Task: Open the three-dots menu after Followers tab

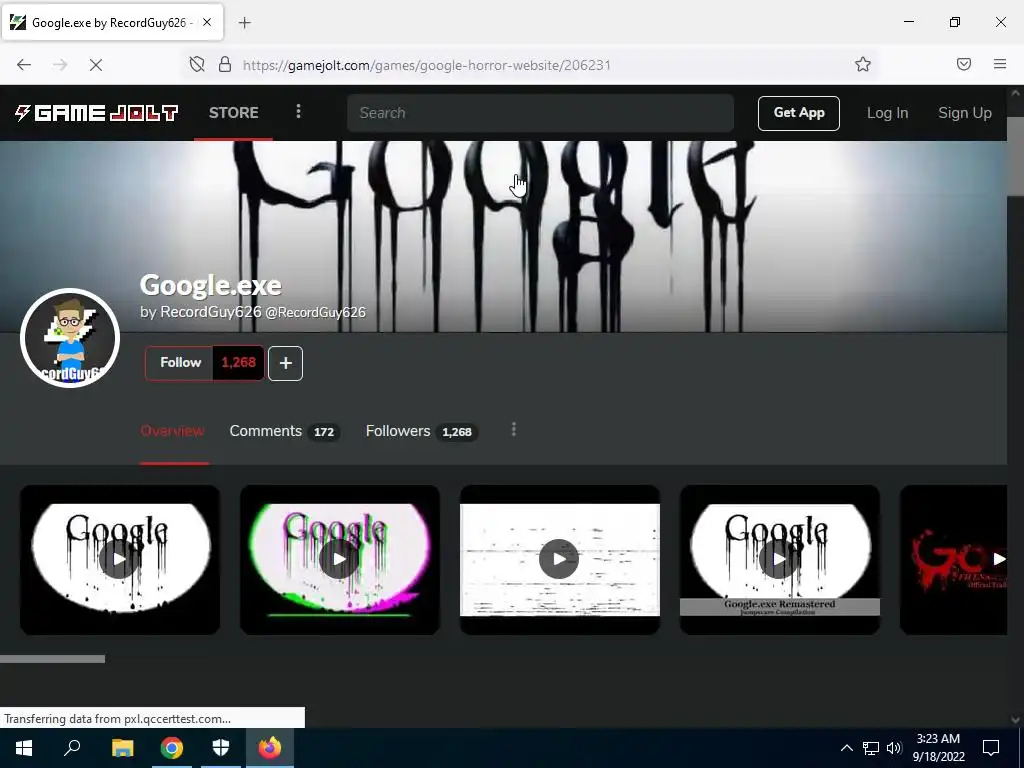Action: pos(514,430)
